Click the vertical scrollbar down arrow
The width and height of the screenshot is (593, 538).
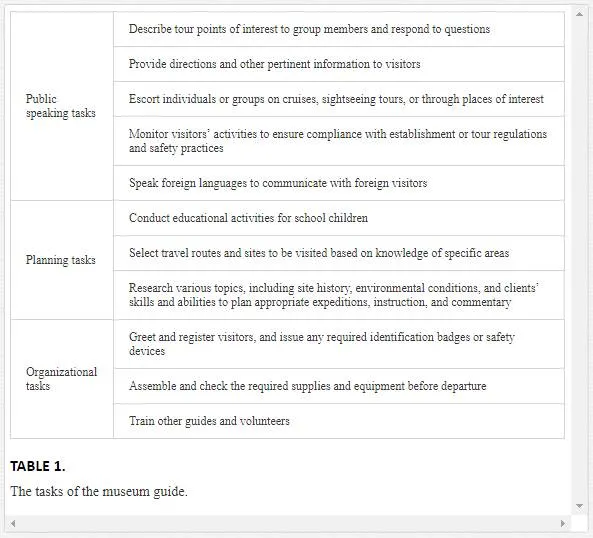pyautogui.click(x=579, y=506)
